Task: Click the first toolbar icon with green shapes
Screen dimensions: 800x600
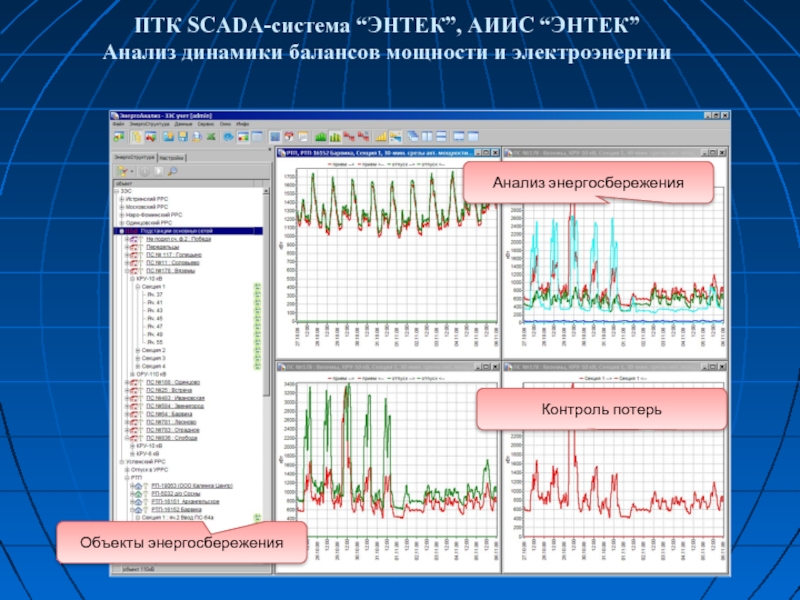Action: pos(119,137)
